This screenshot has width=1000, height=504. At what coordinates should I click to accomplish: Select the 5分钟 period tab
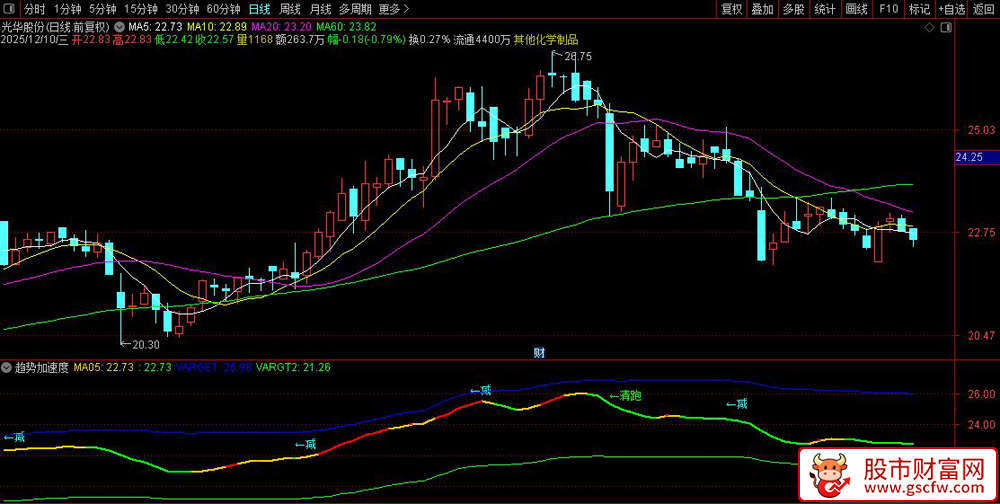point(102,9)
